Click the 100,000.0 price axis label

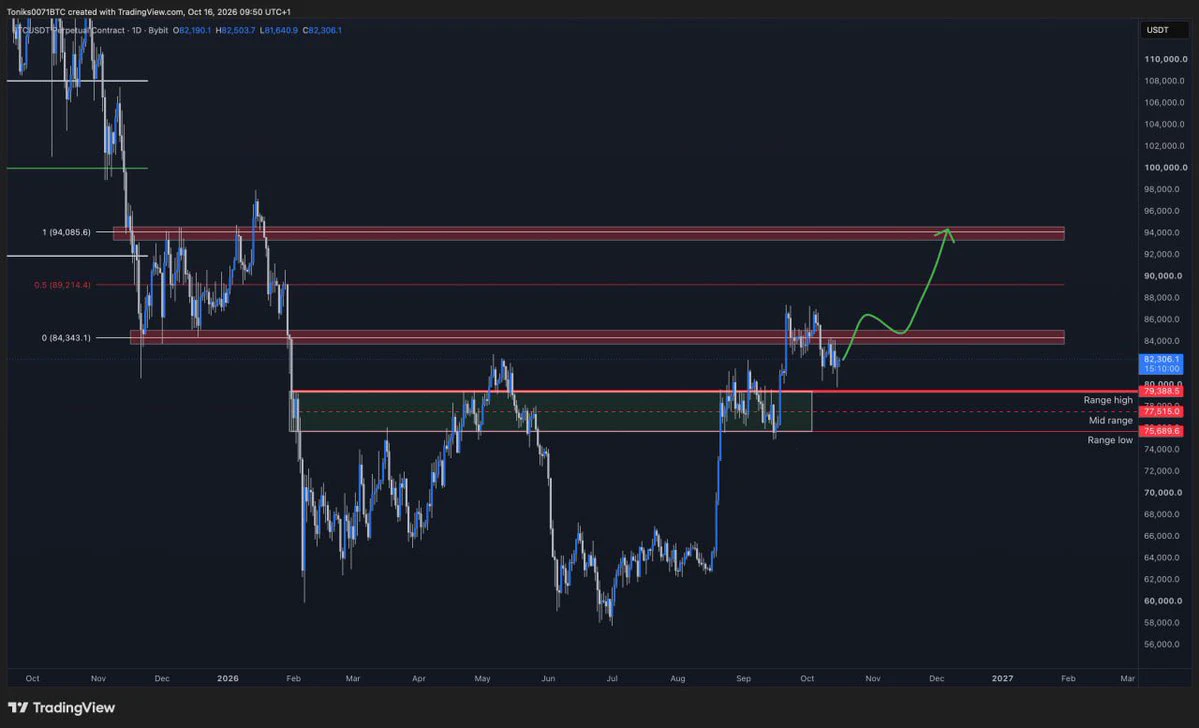1165,167
